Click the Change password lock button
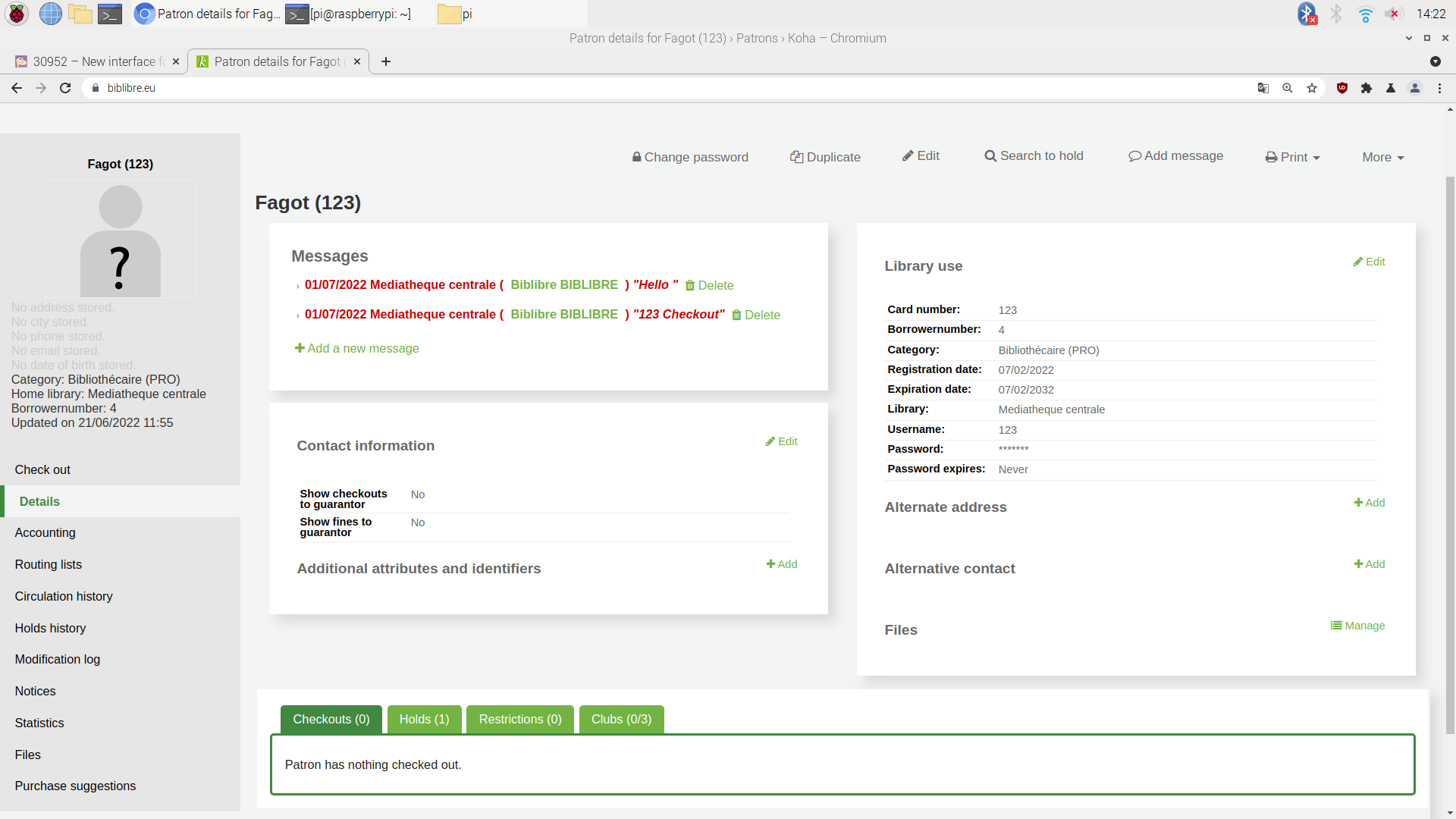Viewport: 1456px width, 819px height. click(690, 157)
